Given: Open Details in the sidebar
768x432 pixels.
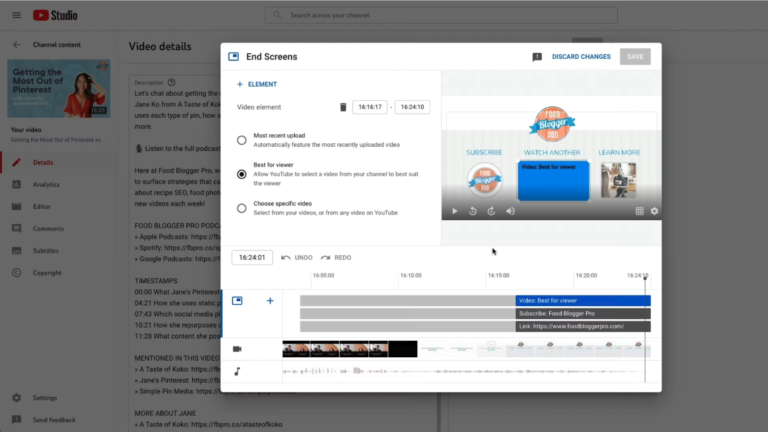Looking at the screenshot, I should tap(43, 162).
